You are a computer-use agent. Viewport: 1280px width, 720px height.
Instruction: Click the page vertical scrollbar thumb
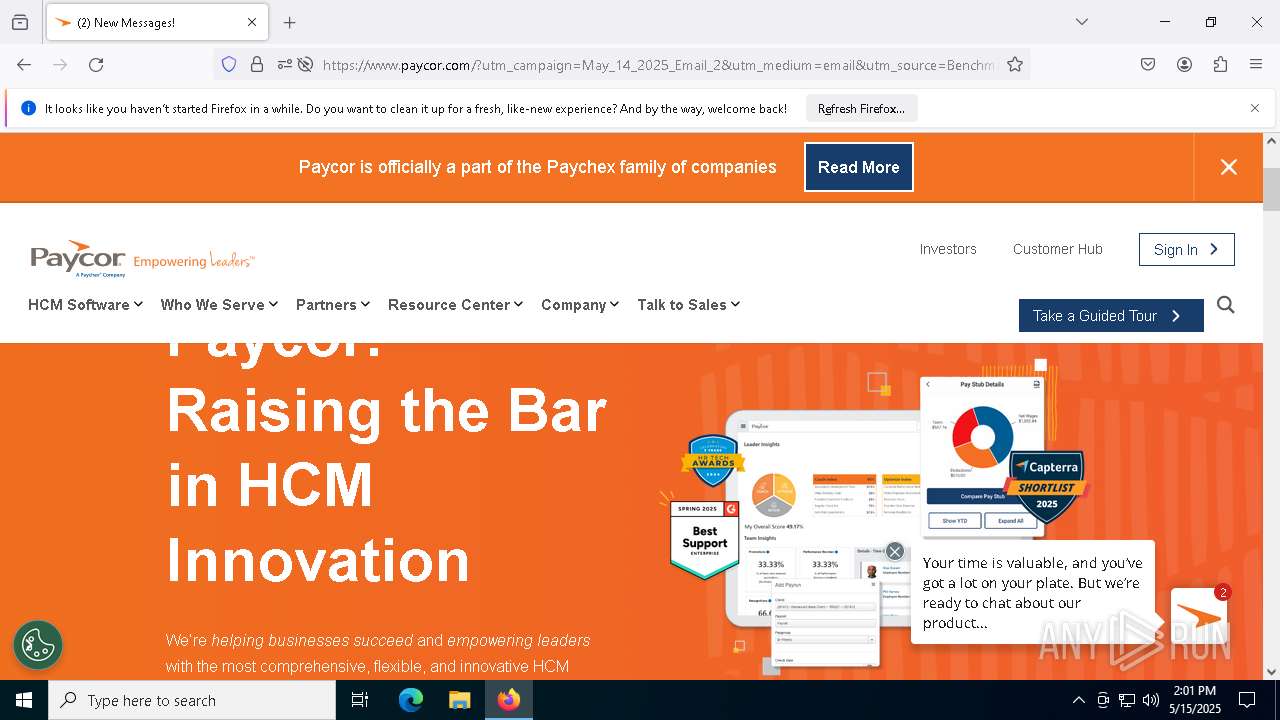(1271, 189)
